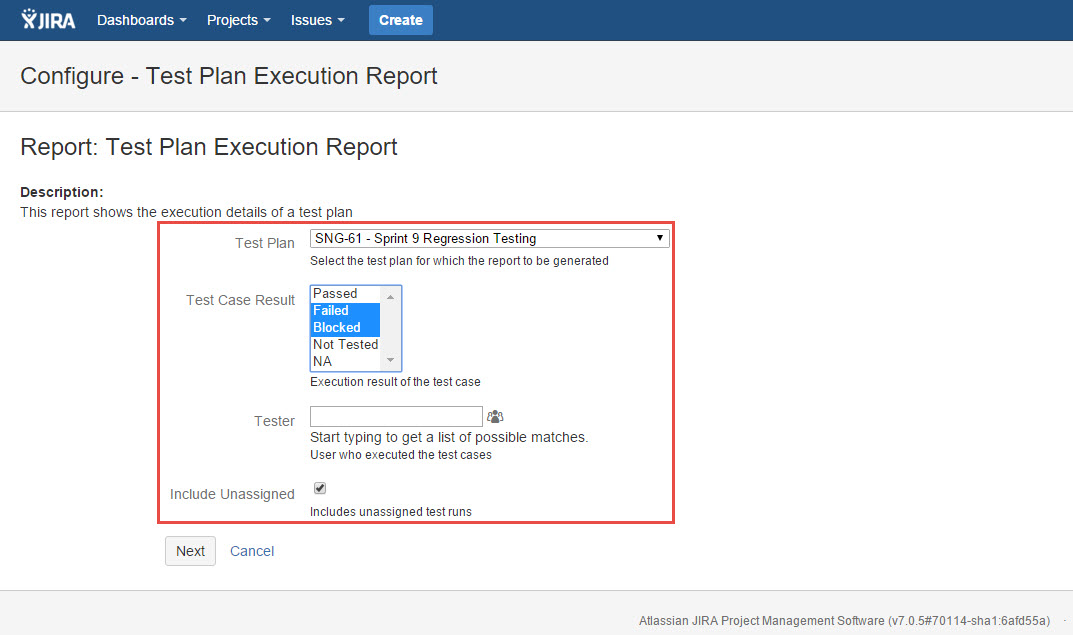Open the Test Plan dropdown
The image size is (1073, 635).
tap(489, 239)
